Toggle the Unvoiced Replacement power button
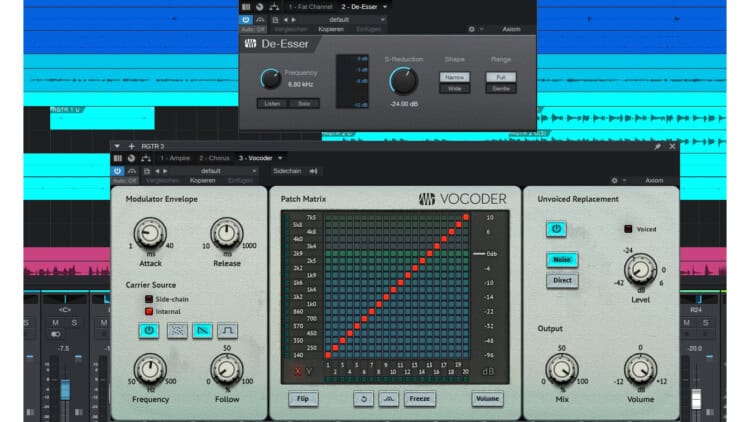The height and width of the screenshot is (422, 750). click(556, 229)
